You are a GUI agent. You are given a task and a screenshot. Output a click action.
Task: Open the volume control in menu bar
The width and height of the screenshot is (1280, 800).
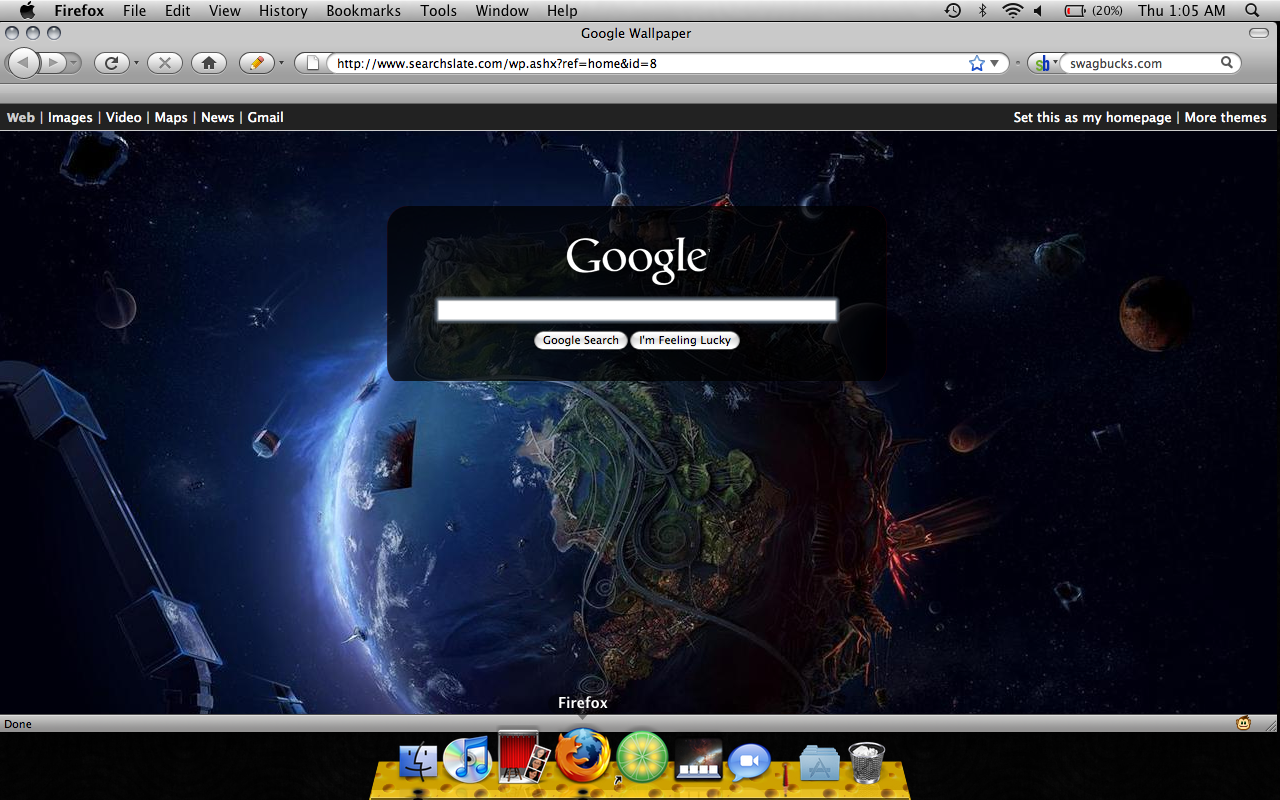(x=1038, y=11)
